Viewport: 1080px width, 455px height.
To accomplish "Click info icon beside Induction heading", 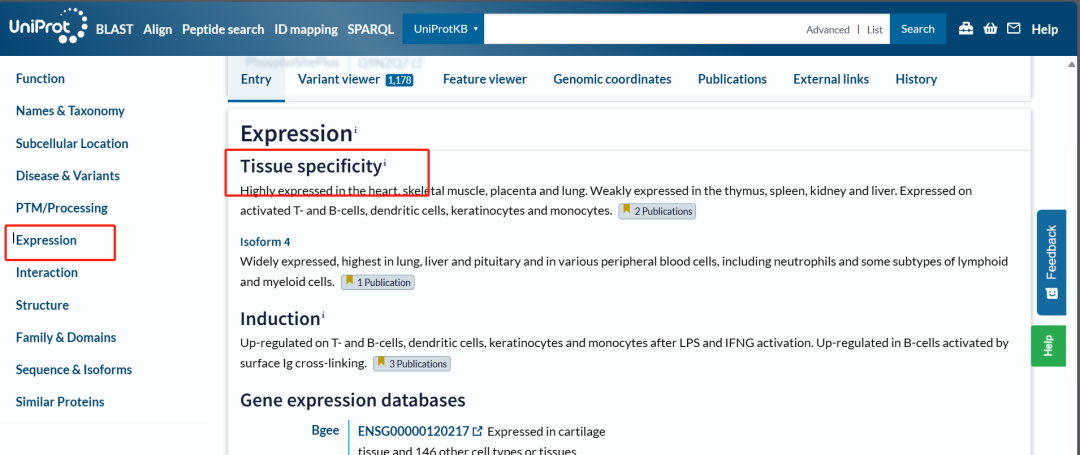I will click(323, 316).
